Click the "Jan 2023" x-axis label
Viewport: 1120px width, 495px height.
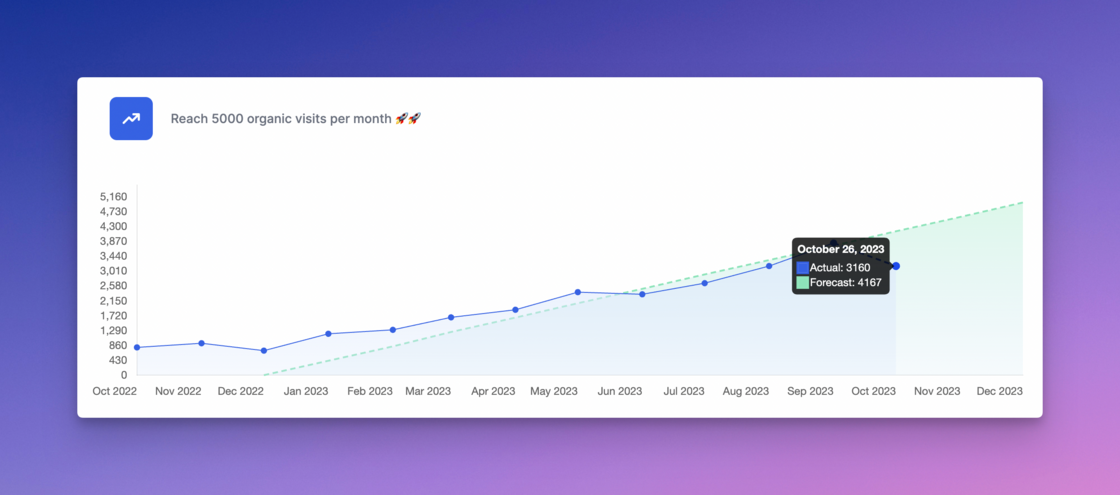[x=306, y=391]
